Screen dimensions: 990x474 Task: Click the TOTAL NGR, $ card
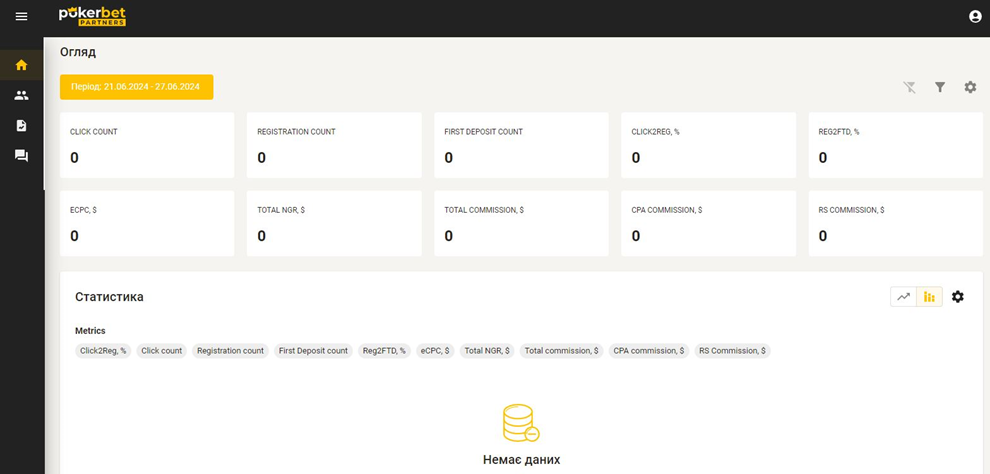pyautogui.click(x=334, y=223)
